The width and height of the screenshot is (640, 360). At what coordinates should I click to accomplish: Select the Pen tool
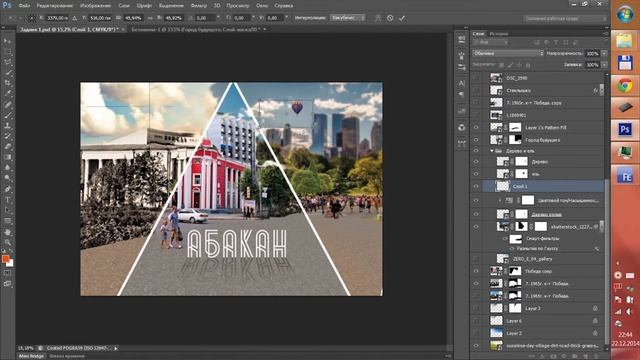(x=7, y=189)
